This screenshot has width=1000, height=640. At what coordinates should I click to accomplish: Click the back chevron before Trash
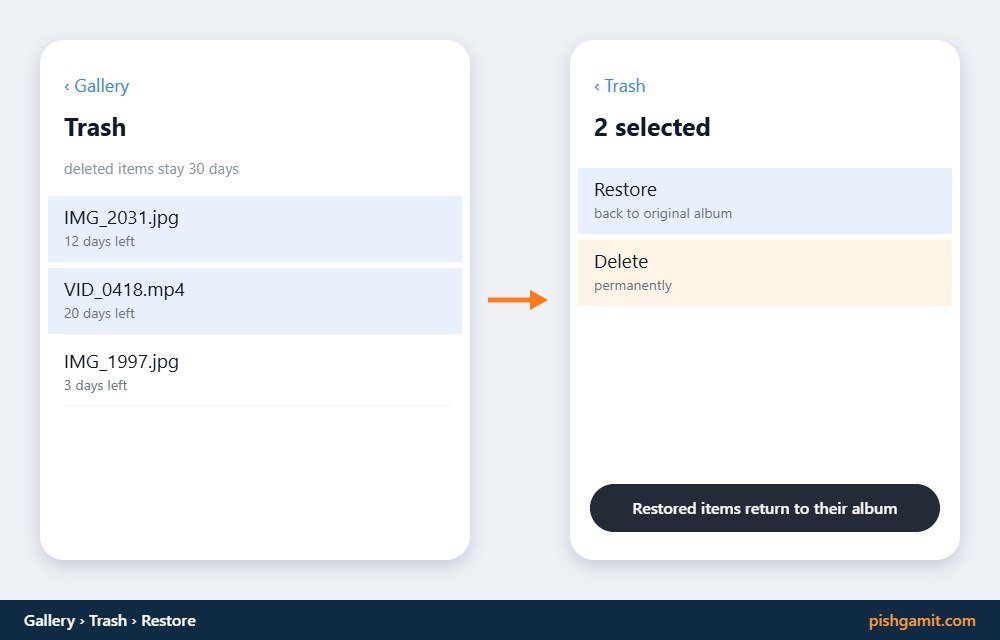597,87
